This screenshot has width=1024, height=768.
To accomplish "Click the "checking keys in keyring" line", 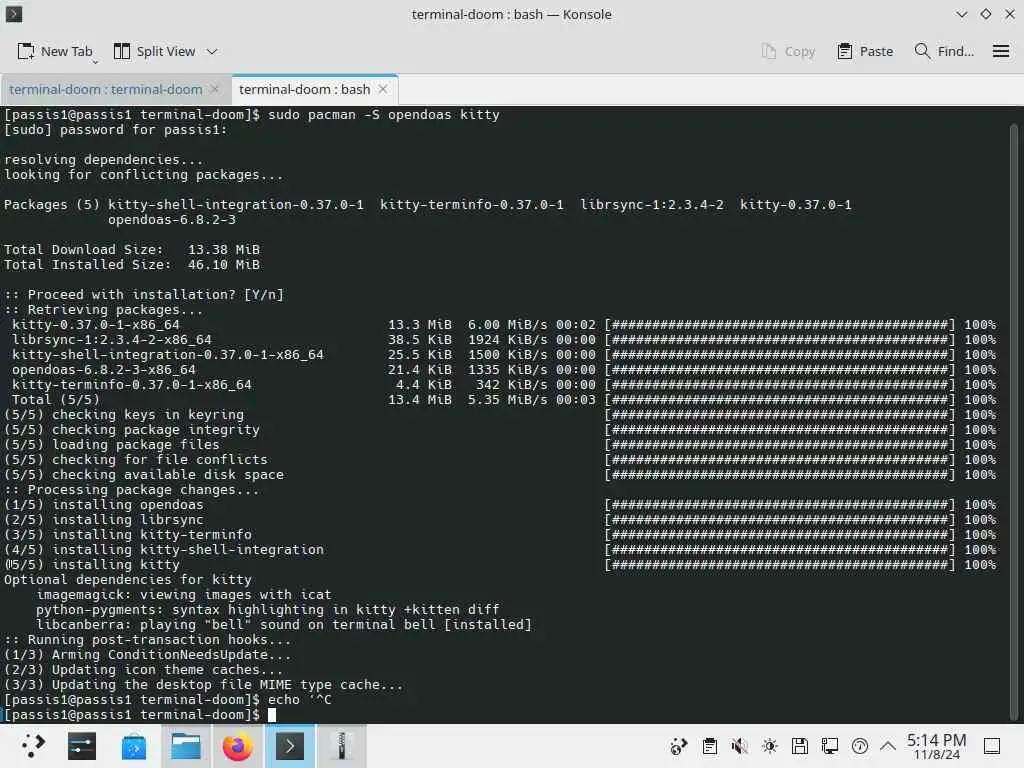I will (x=124, y=415).
